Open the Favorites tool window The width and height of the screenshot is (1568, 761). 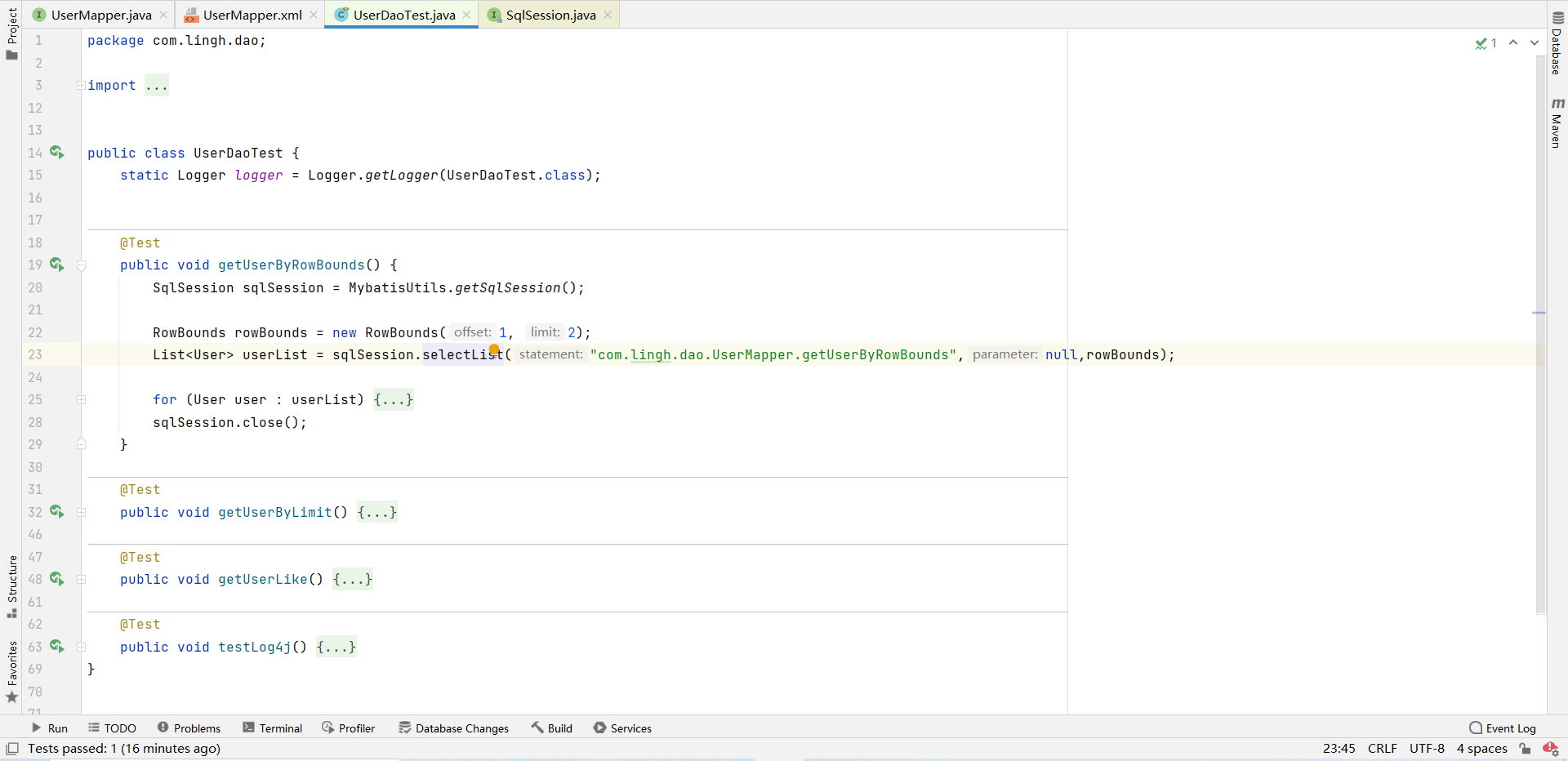click(11, 671)
